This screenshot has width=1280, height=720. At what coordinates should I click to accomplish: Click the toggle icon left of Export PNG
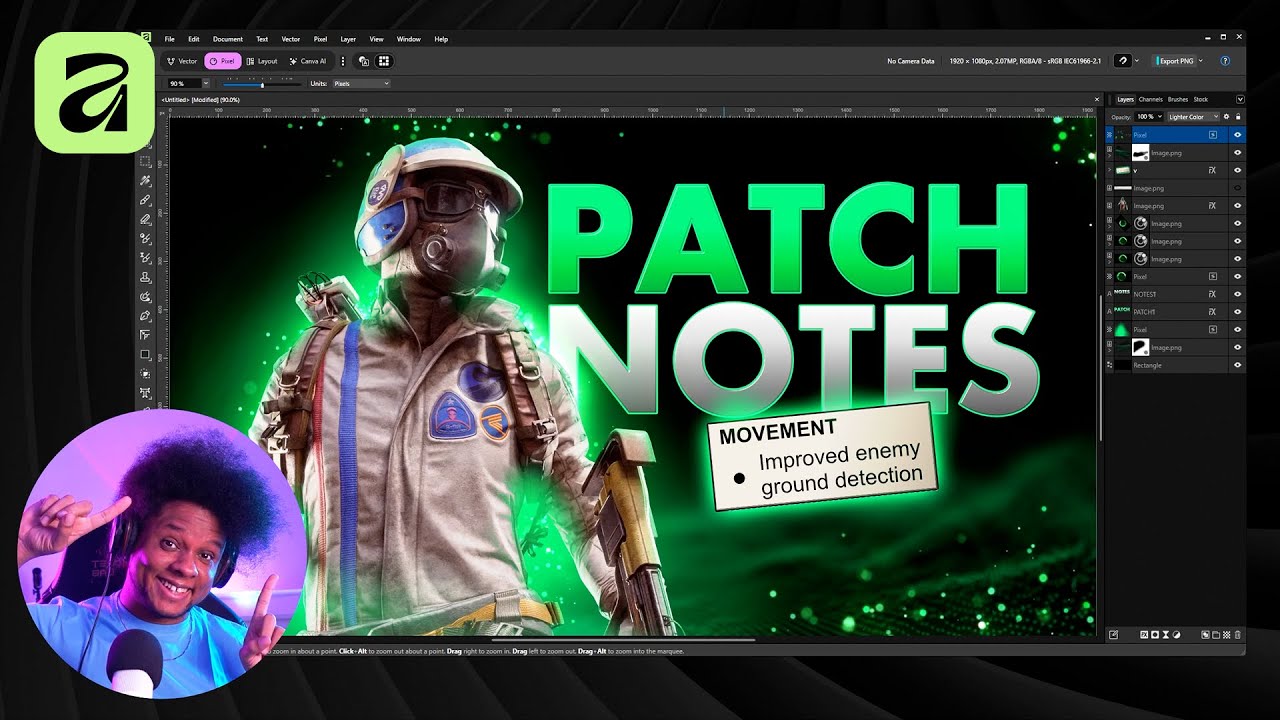point(1123,61)
